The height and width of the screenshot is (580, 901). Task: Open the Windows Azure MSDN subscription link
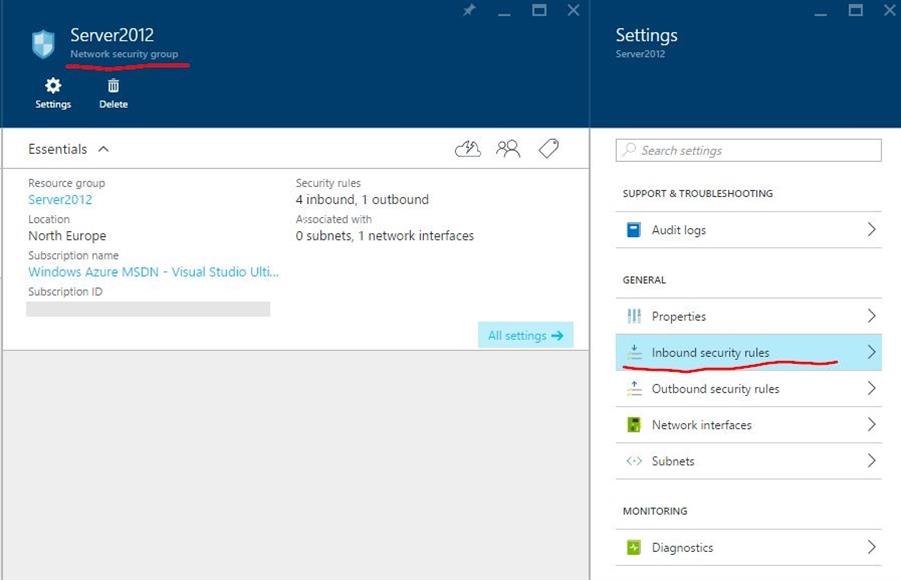pyautogui.click(x=153, y=272)
